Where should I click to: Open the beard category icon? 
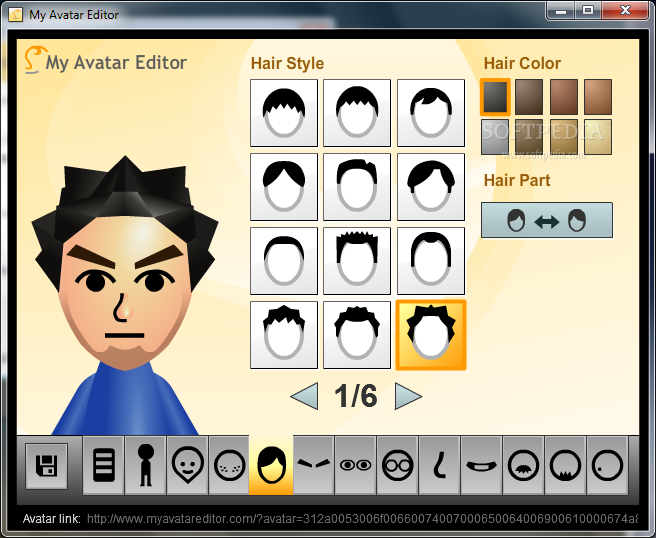click(x=565, y=465)
